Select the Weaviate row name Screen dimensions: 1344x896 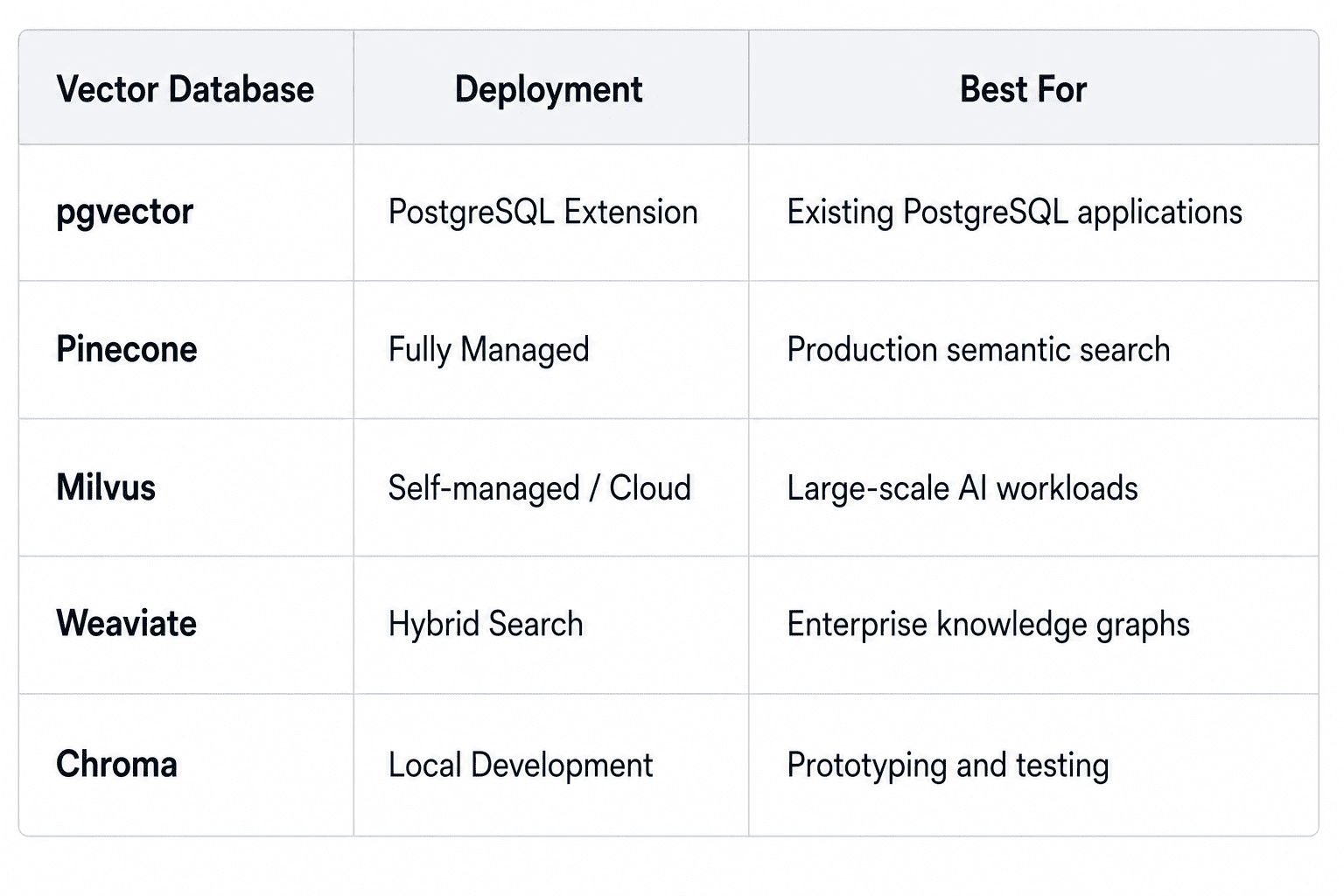coord(126,624)
